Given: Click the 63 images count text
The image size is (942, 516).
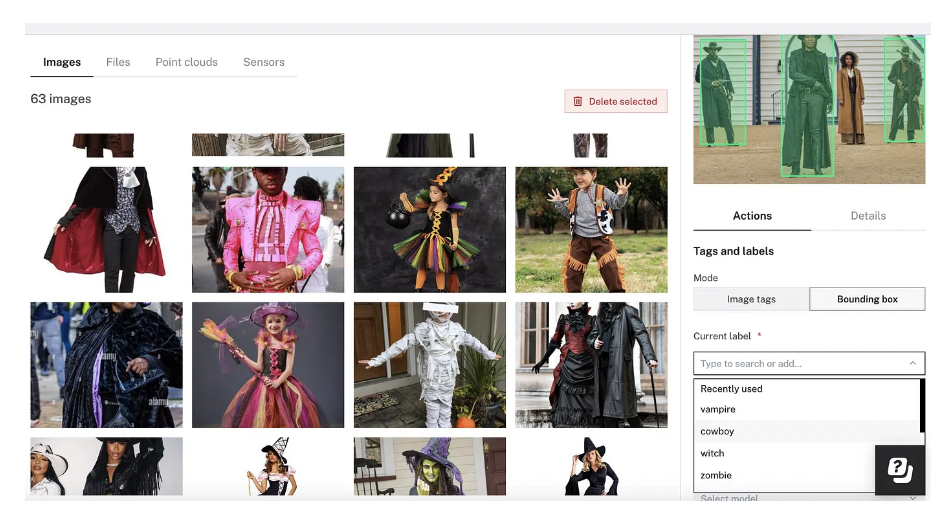Looking at the screenshot, I should pyautogui.click(x=61, y=99).
